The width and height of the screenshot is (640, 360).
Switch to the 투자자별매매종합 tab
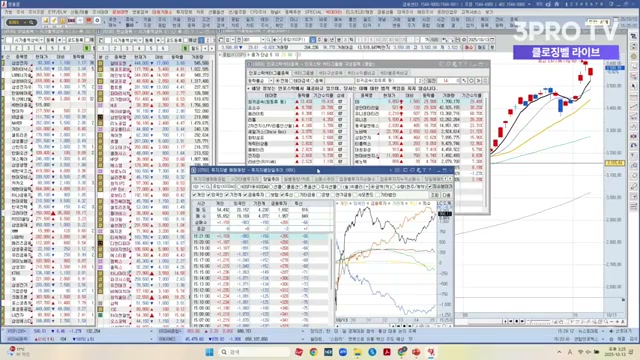pos(209,179)
